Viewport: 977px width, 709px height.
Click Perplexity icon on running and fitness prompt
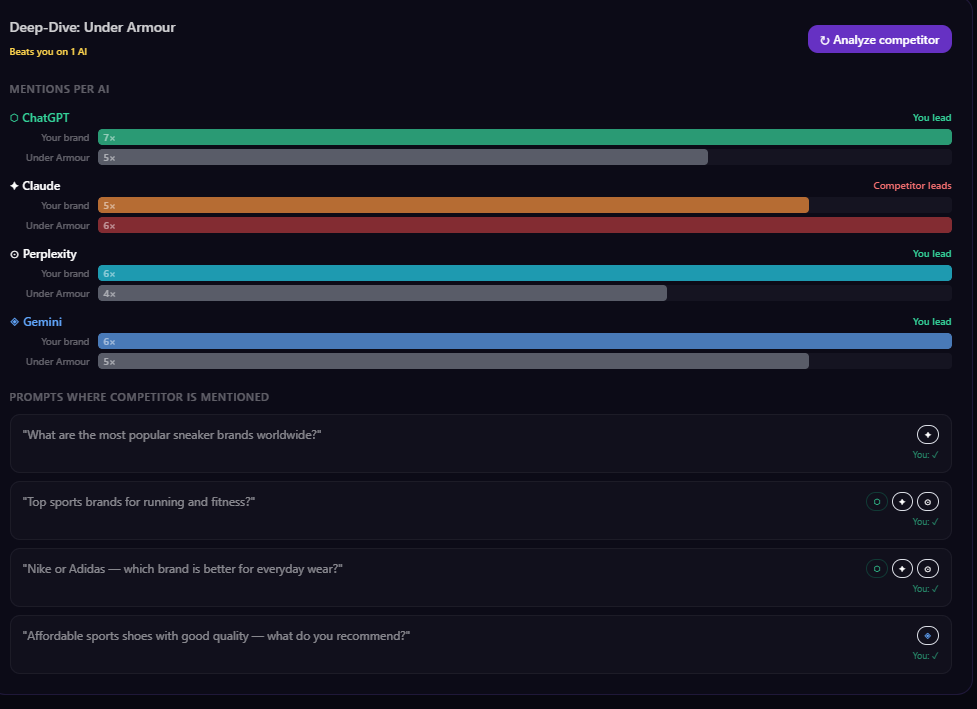tap(927, 502)
